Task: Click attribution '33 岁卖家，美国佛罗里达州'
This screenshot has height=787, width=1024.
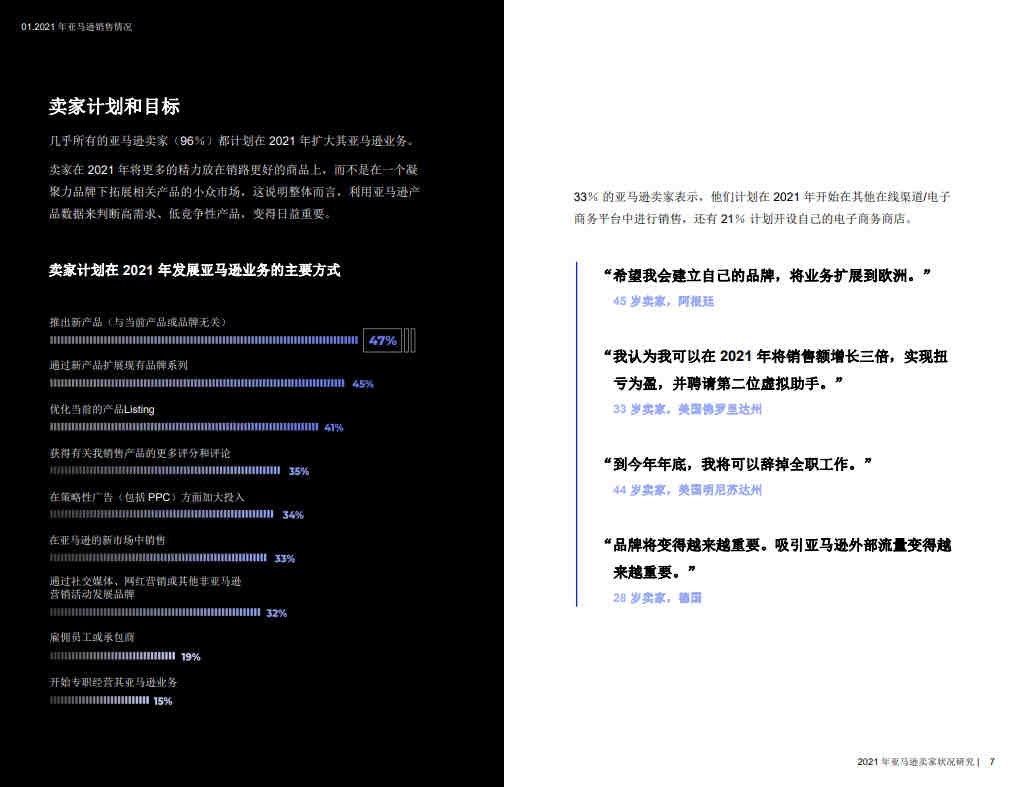Action: tap(687, 409)
